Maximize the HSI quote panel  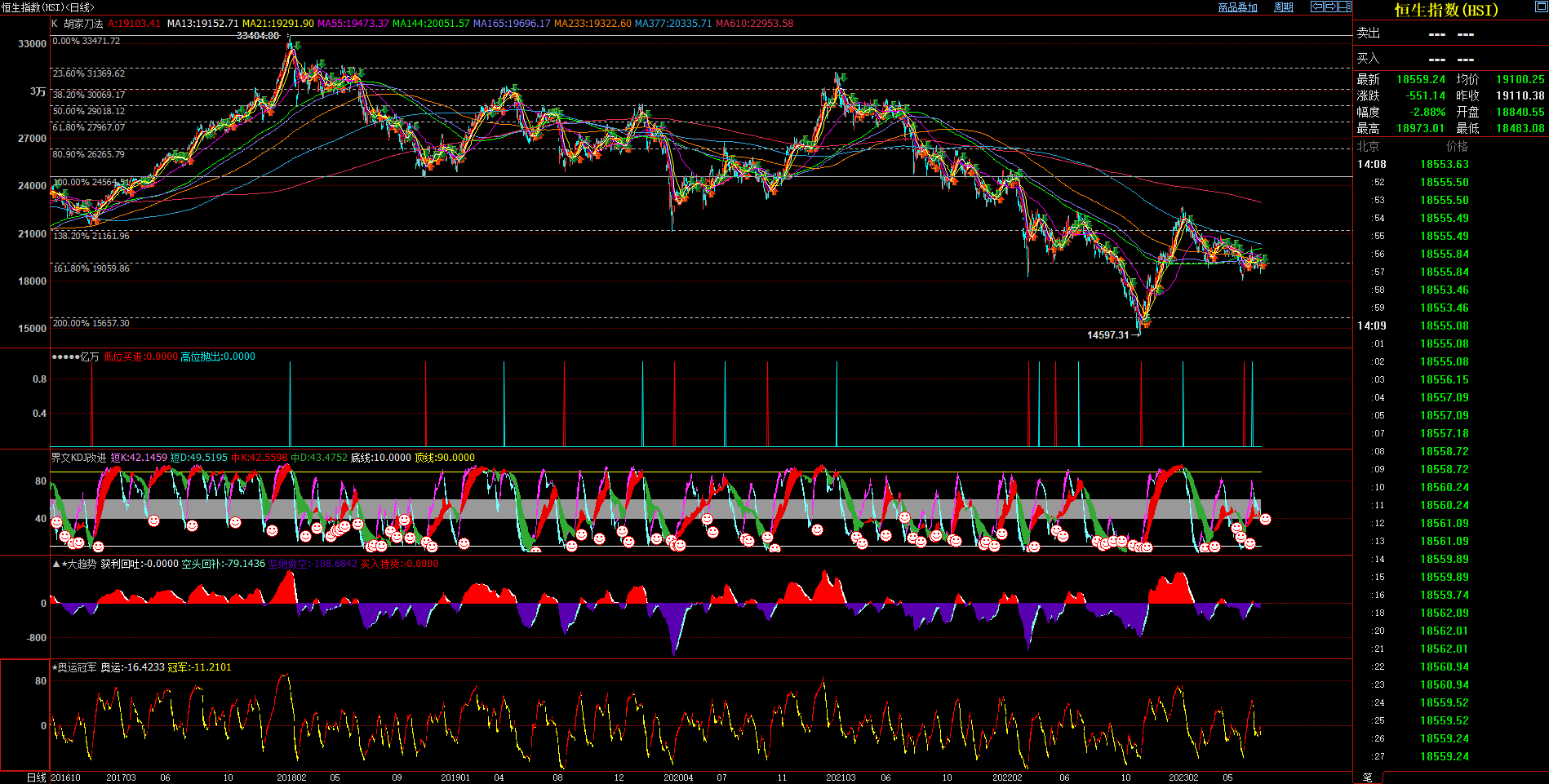1541,7
